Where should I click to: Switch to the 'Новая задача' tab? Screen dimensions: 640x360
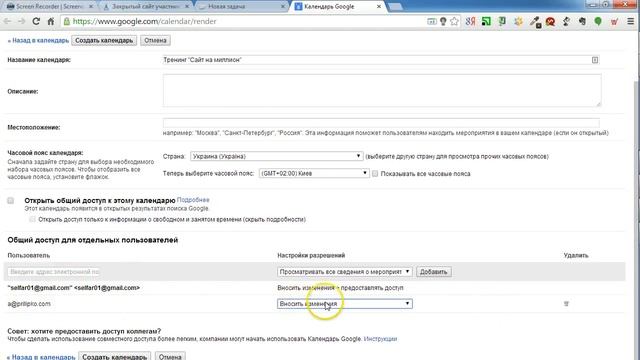pyautogui.click(x=241, y=7)
